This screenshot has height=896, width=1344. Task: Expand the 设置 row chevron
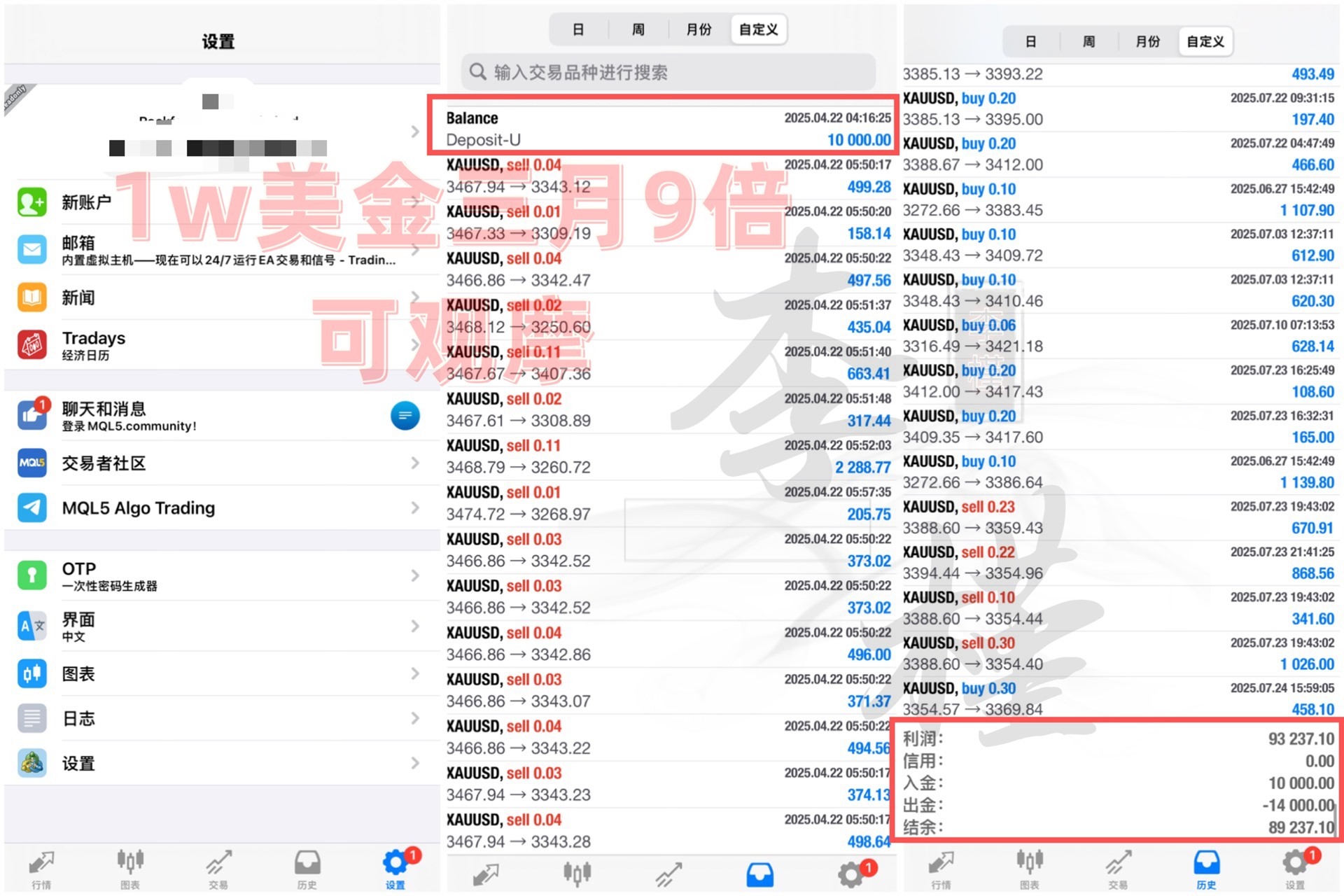[415, 763]
